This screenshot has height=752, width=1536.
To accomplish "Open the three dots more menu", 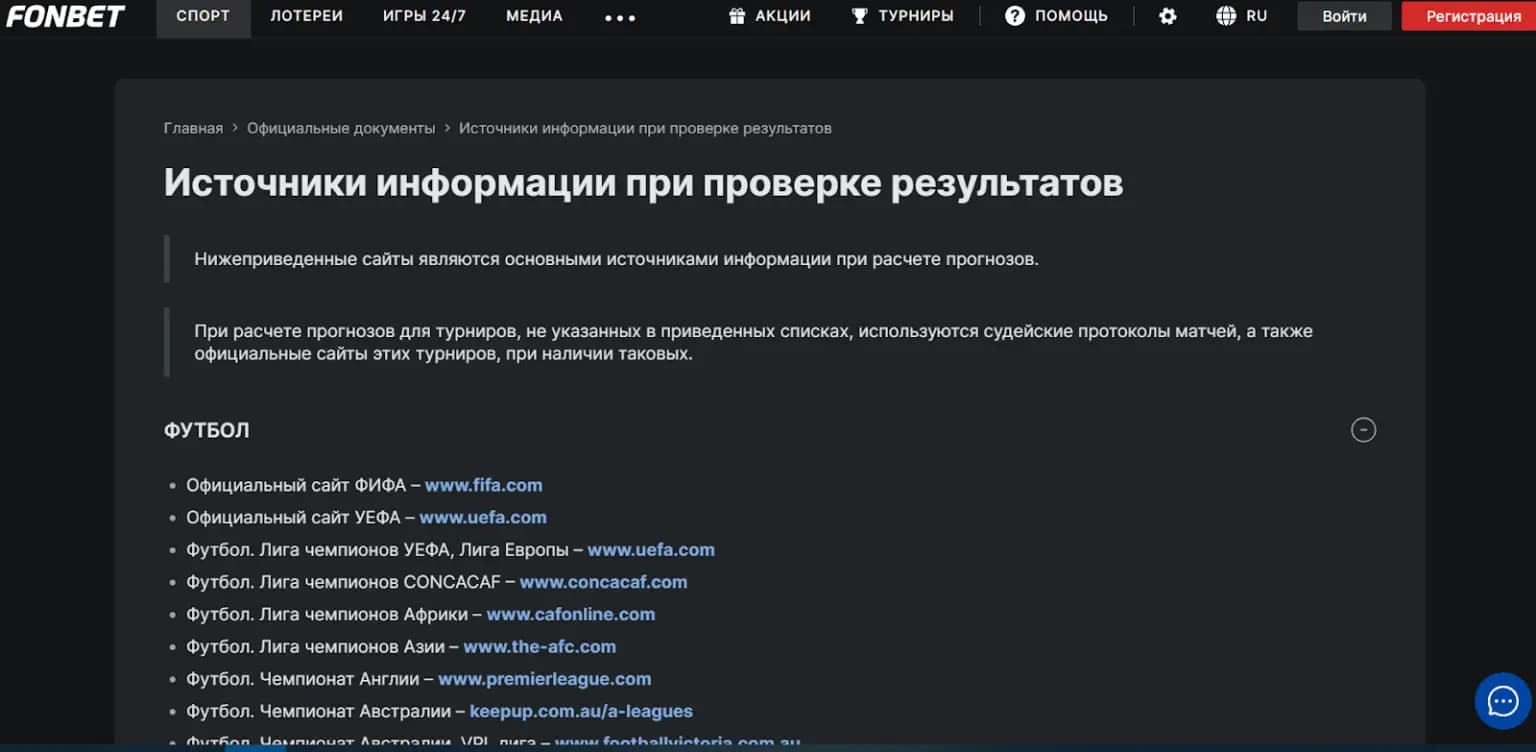I will pos(620,17).
